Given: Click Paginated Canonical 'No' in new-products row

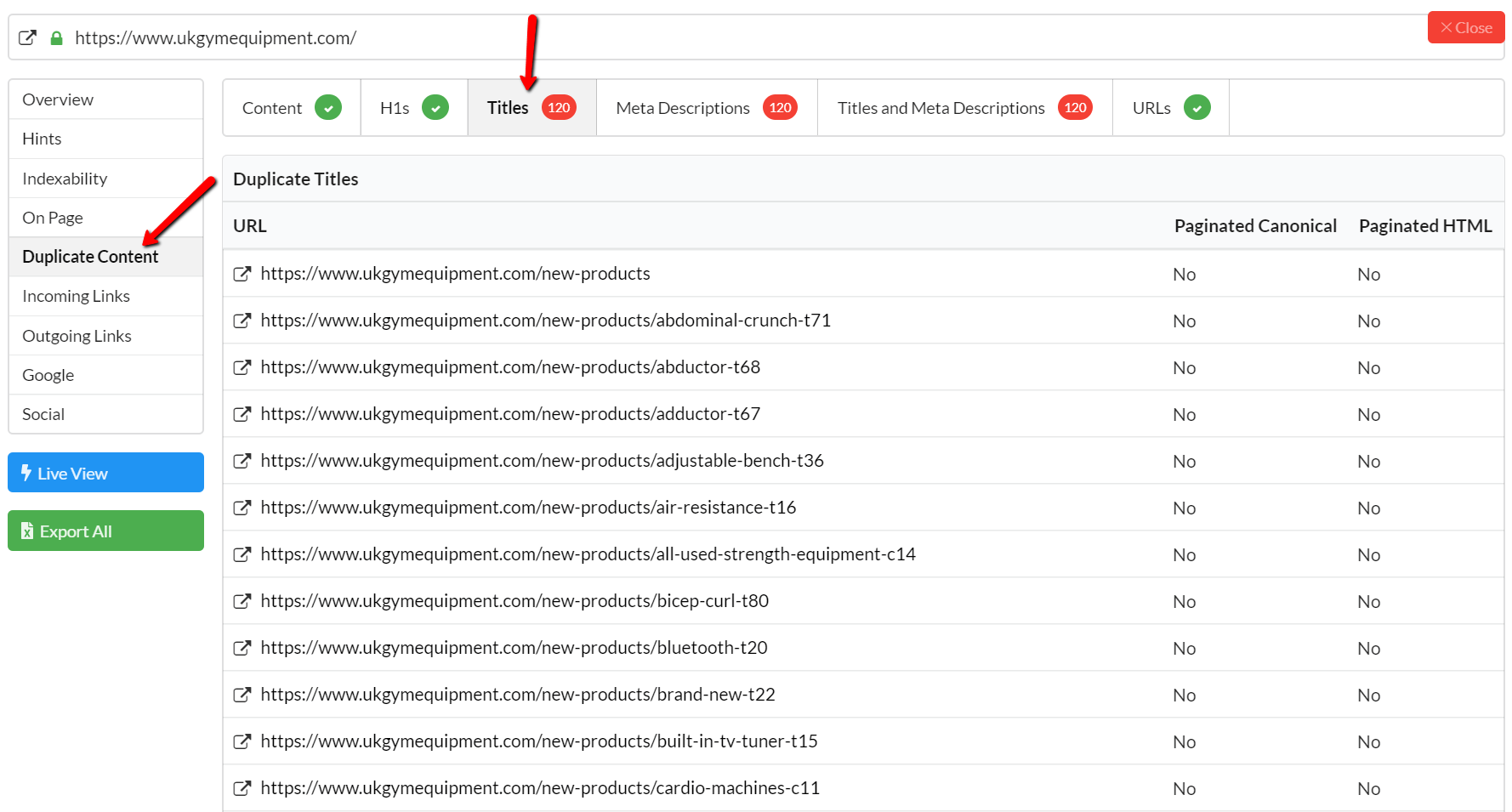Looking at the screenshot, I should click(x=1184, y=275).
